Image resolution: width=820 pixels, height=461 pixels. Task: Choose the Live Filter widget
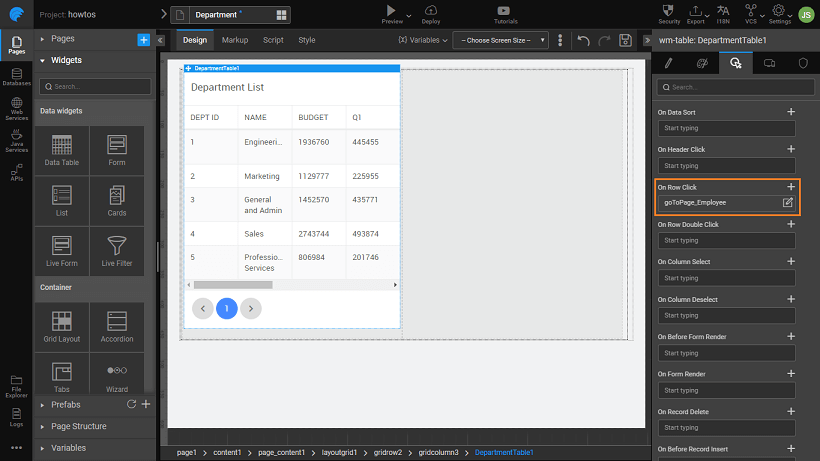[116, 251]
